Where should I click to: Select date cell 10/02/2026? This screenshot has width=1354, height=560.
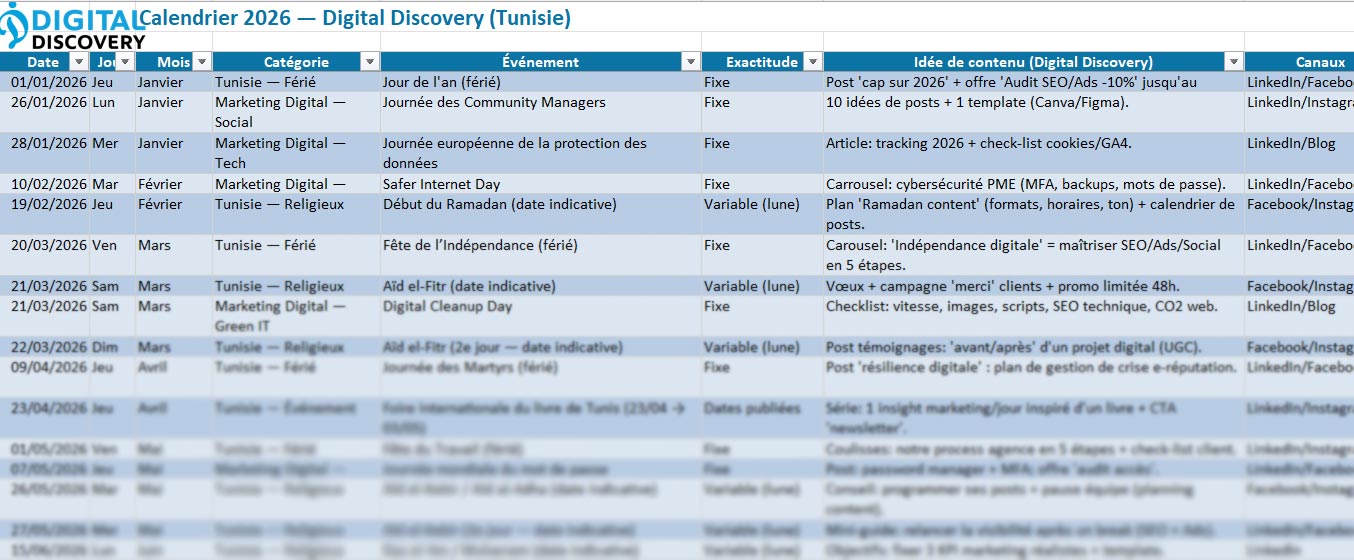[x=46, y=184]
